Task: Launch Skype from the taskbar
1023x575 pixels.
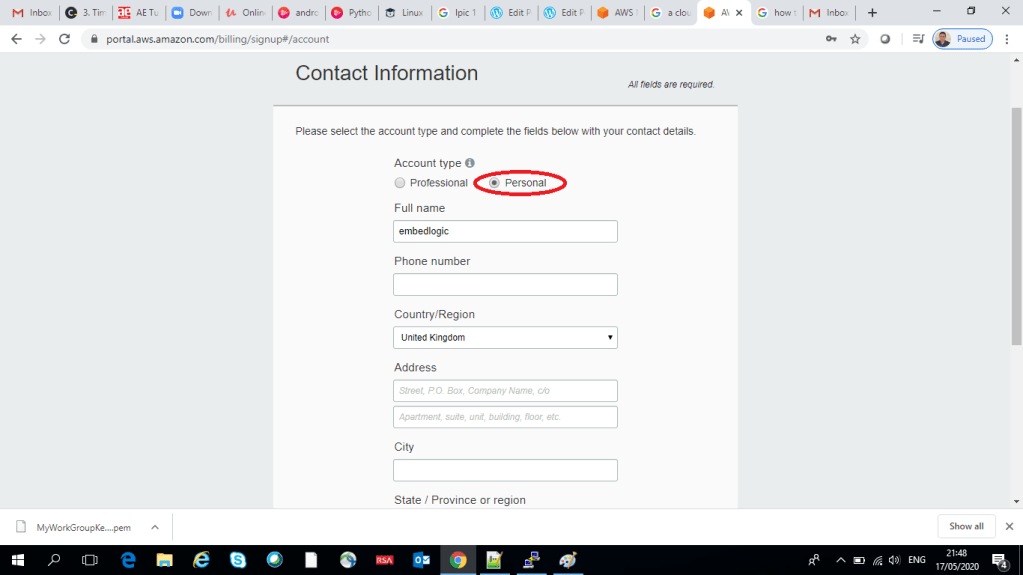Action: pyautogui.click(x=238, y=560)
